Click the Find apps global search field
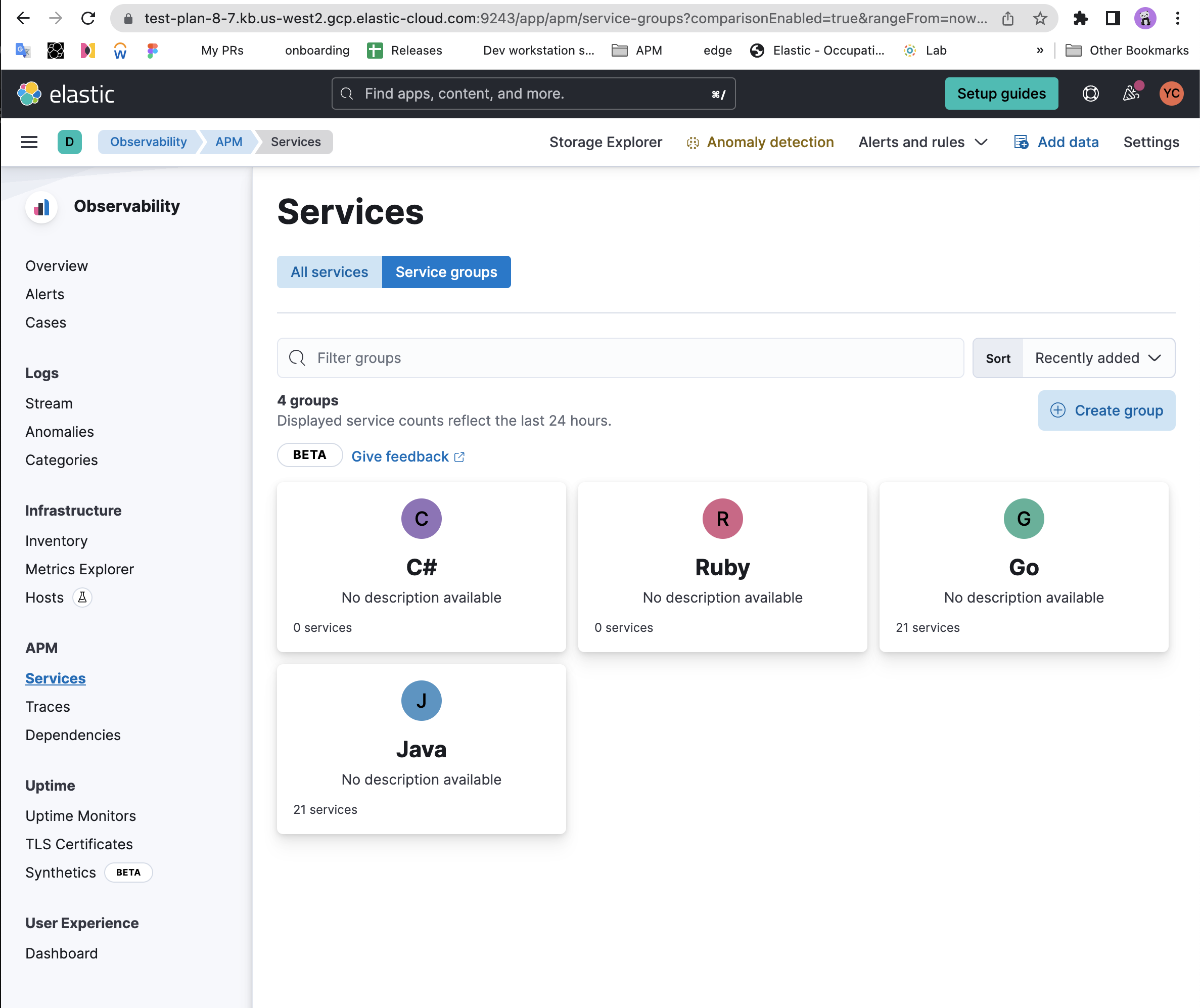 coord(533,93)
